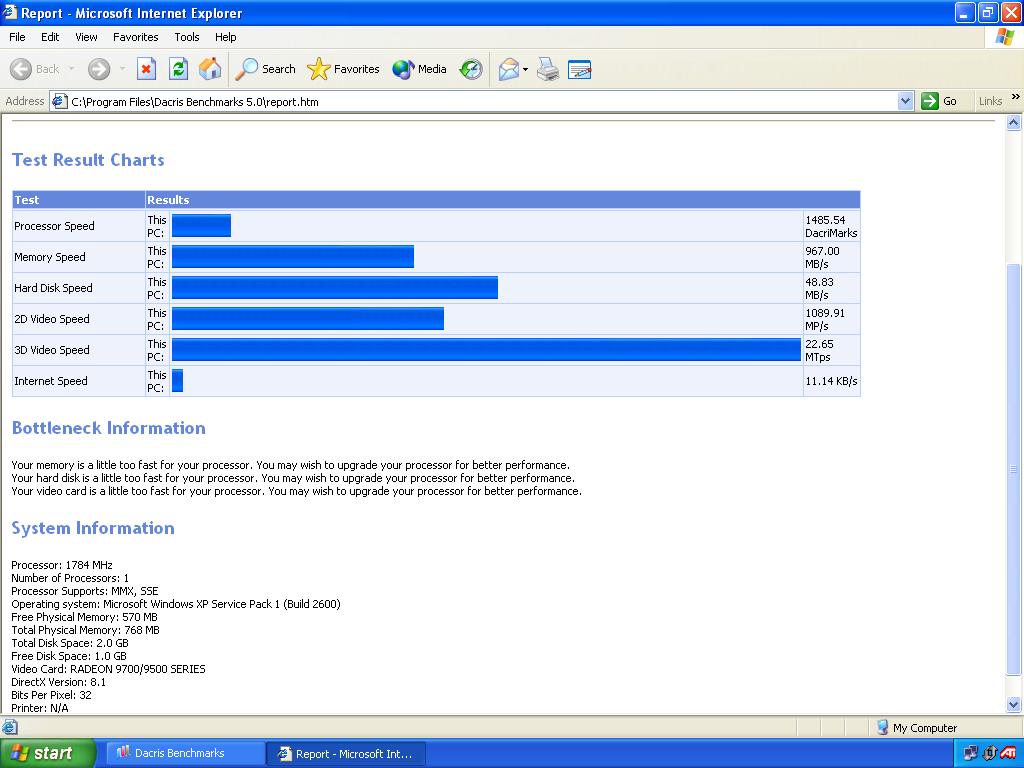Screen dimensions: 1024x768
Task: Click scrollbar up arrow
Action: point(1014,123)
